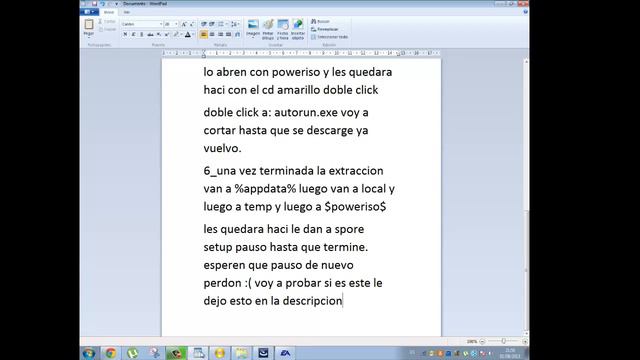This screenshot has width=640, height=360.
Task: Select justify alignment
Action: pos(229,34)
